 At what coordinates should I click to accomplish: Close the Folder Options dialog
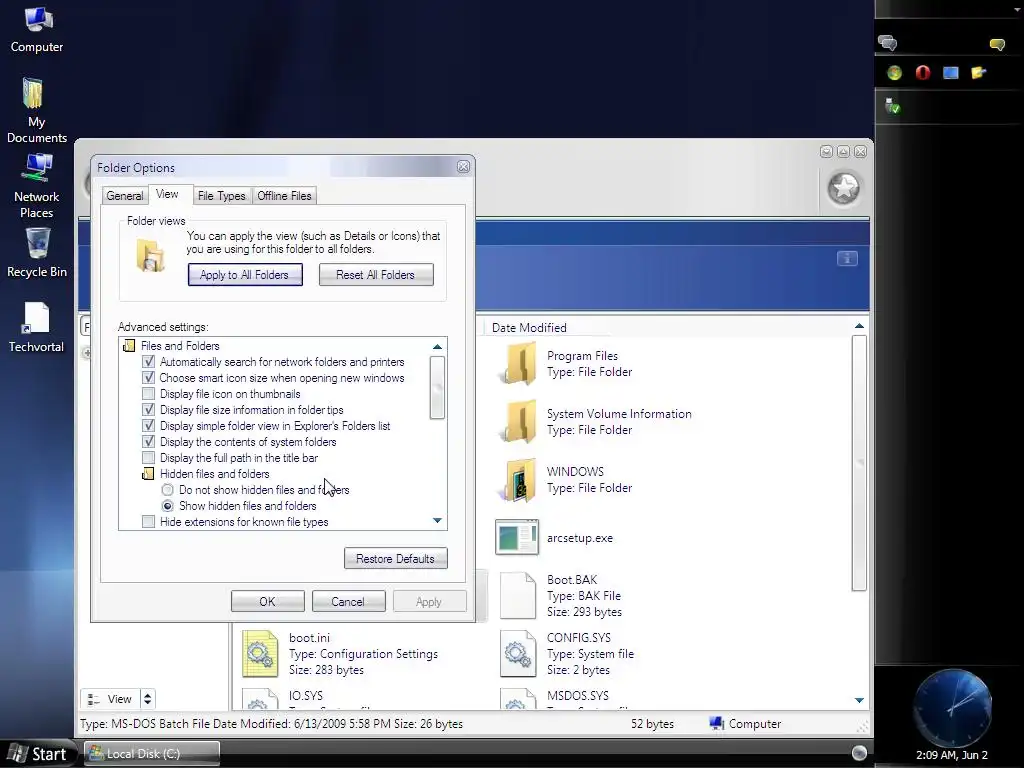[x=463, y=167]
